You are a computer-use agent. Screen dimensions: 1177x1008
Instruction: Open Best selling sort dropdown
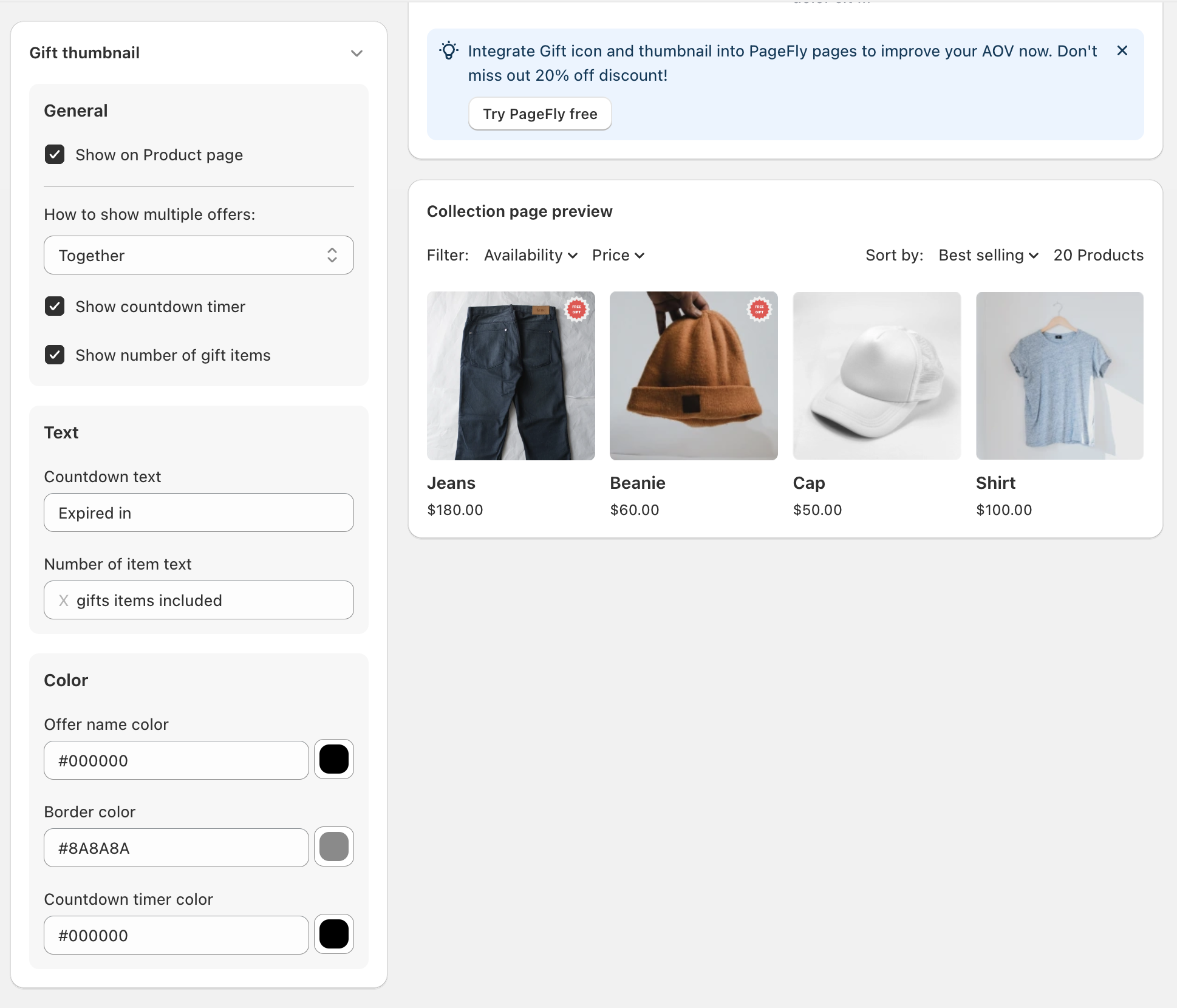(988, 256)
